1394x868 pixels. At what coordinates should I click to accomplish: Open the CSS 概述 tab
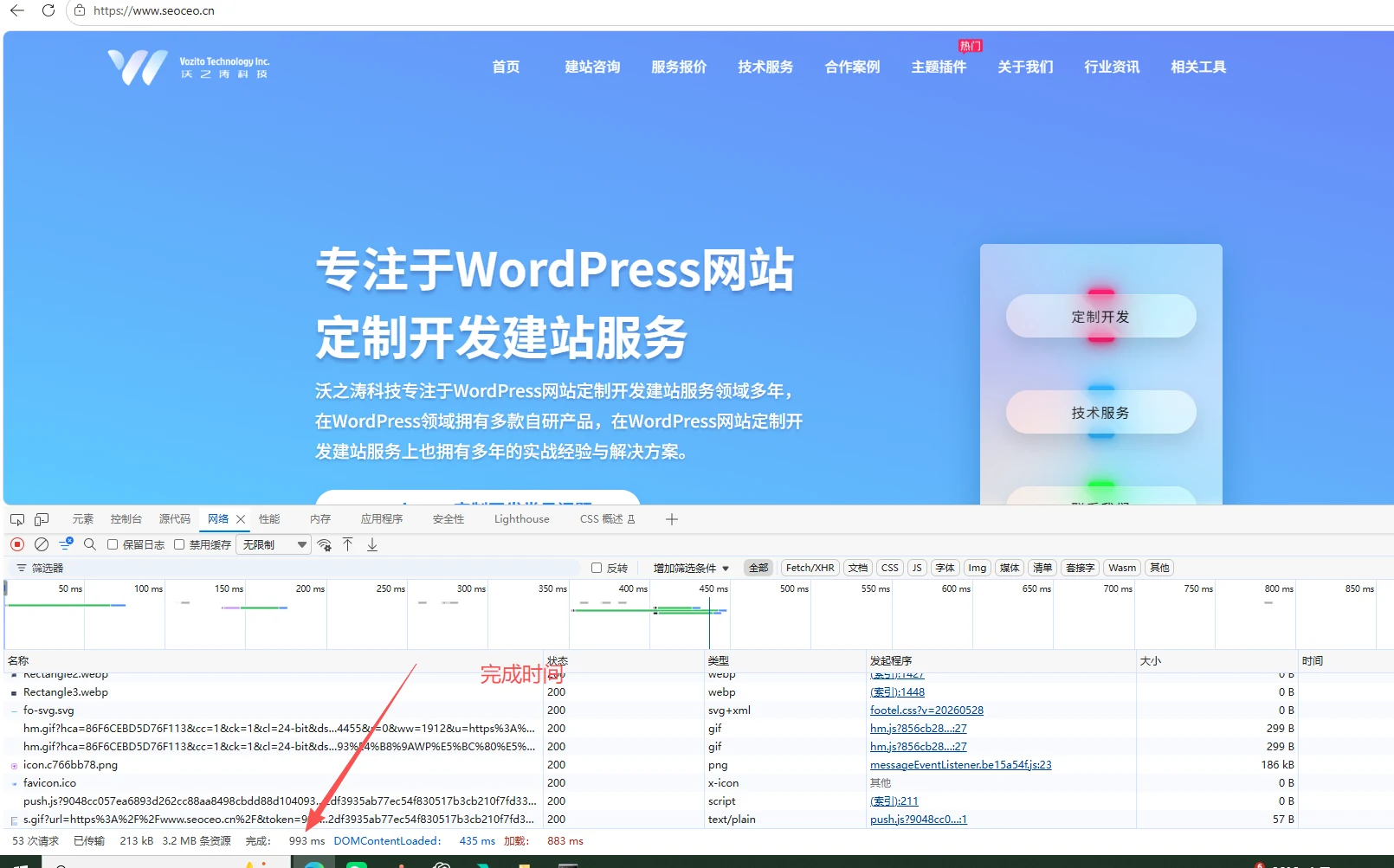(608, 519)
